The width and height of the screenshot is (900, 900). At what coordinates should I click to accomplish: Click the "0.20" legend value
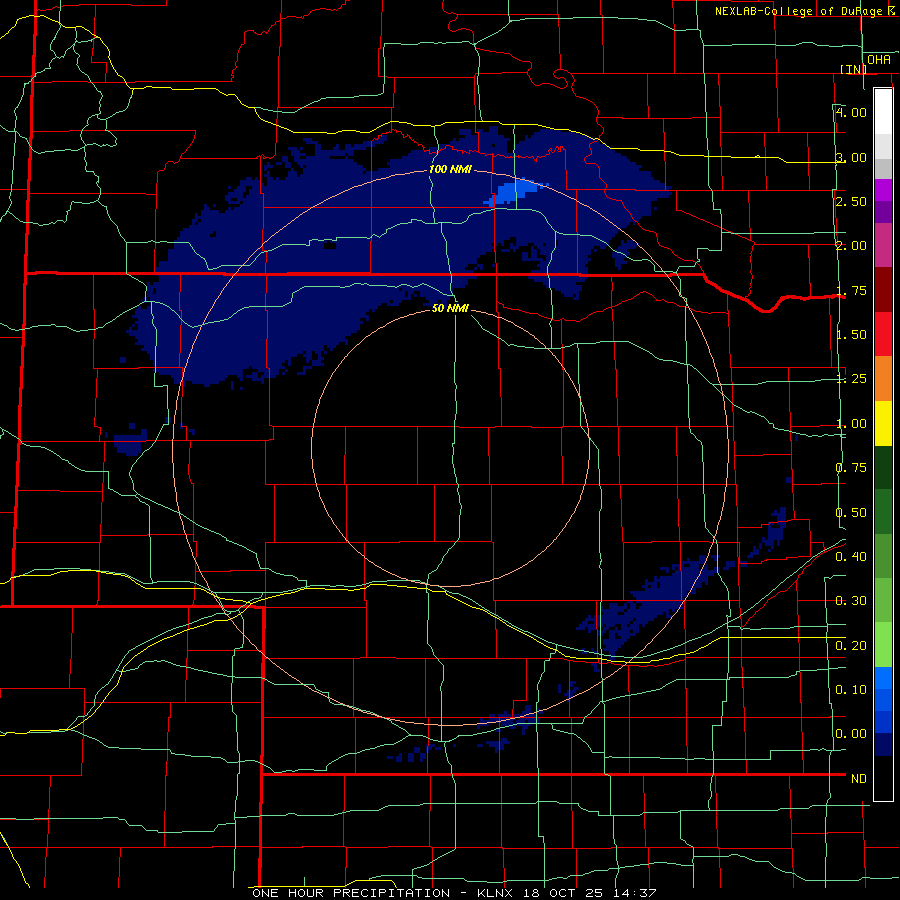(851, 646)
